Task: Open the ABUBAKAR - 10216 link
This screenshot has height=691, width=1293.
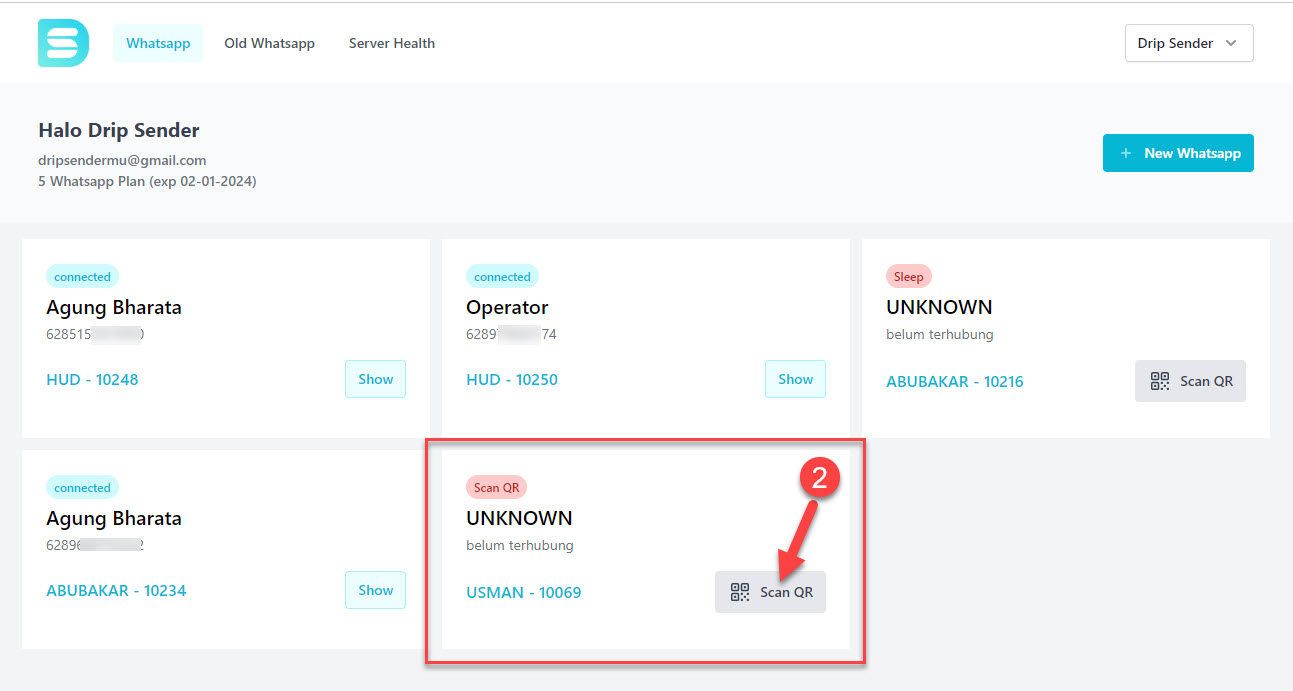Action: click(x=955, y=382)
